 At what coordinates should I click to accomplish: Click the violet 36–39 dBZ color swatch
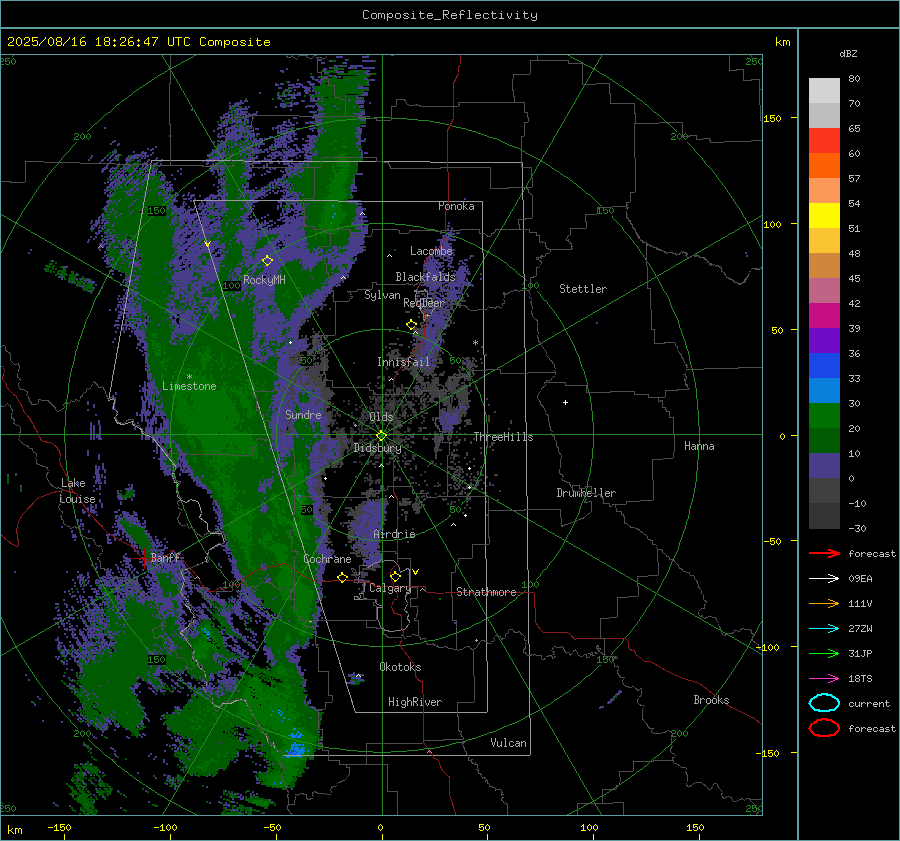824,341
